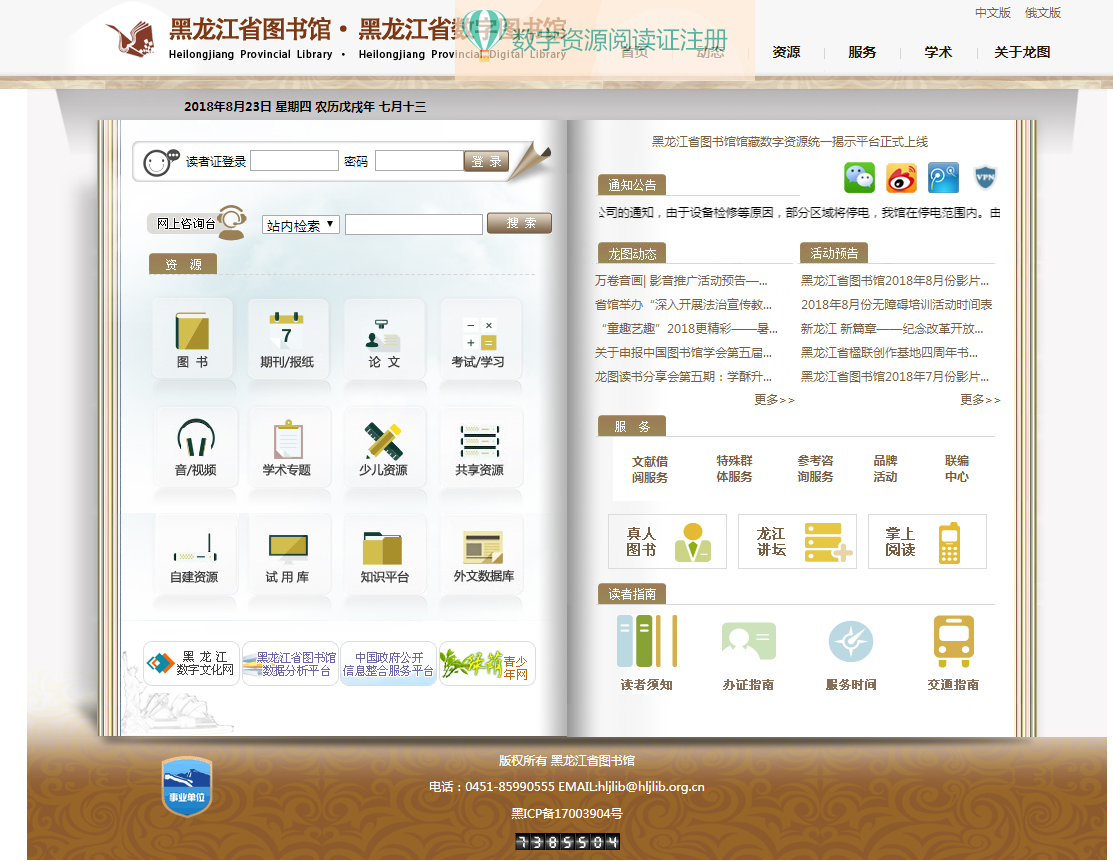The image size is (1113, 861).
Task: Click the 读者指南 section tab
Action: (632, 594)
